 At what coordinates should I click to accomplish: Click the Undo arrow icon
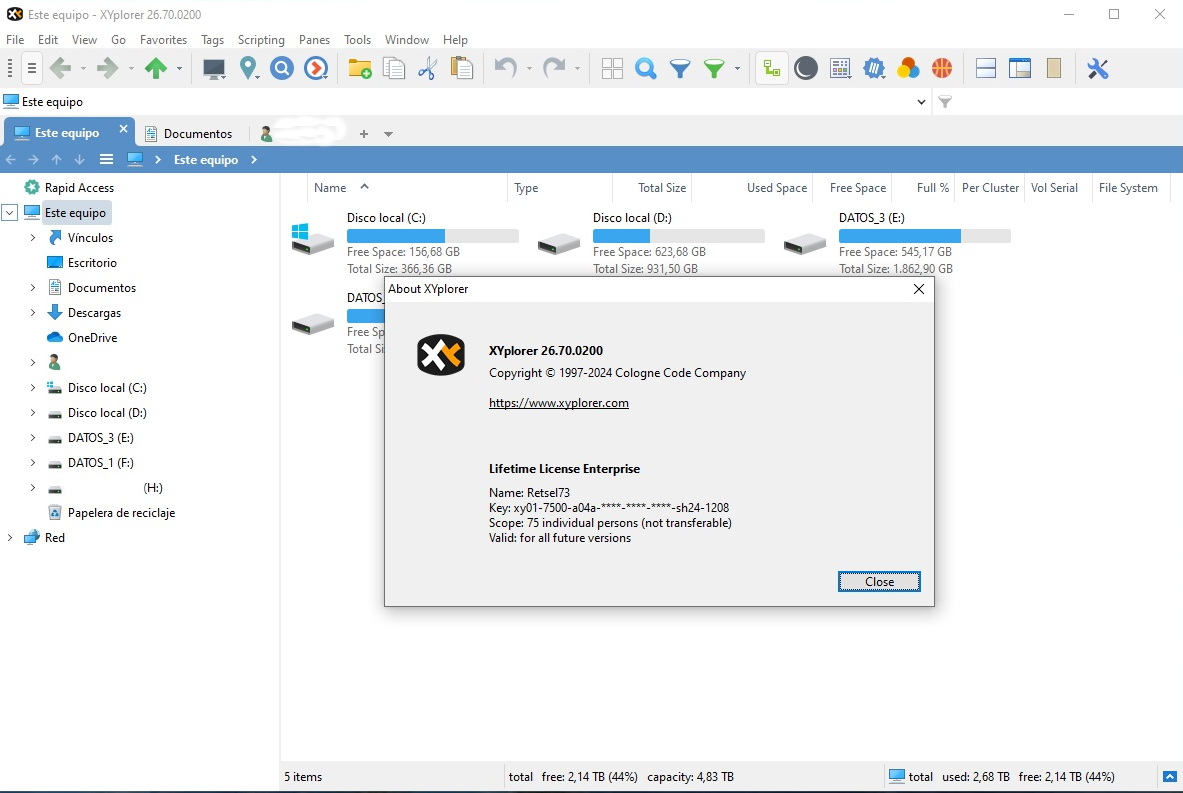[505, 69]
